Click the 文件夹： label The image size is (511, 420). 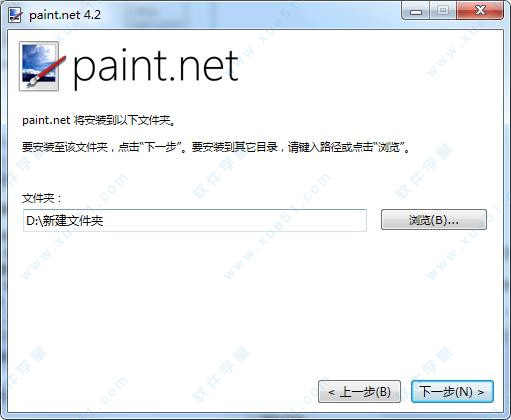42,198
